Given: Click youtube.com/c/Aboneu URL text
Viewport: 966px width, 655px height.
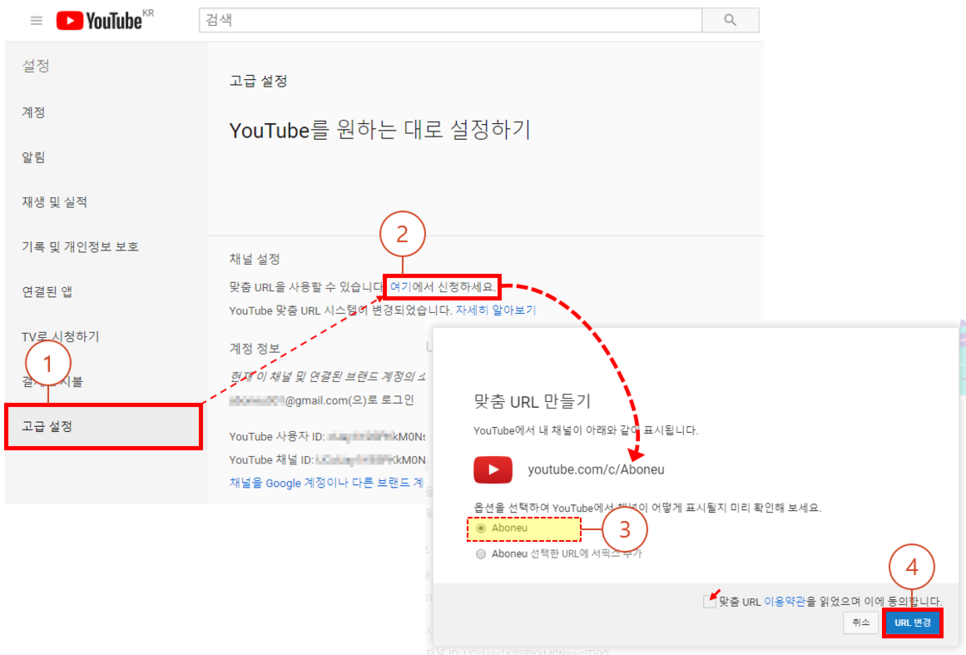Looking at the screenshot, I should (596, 470).
